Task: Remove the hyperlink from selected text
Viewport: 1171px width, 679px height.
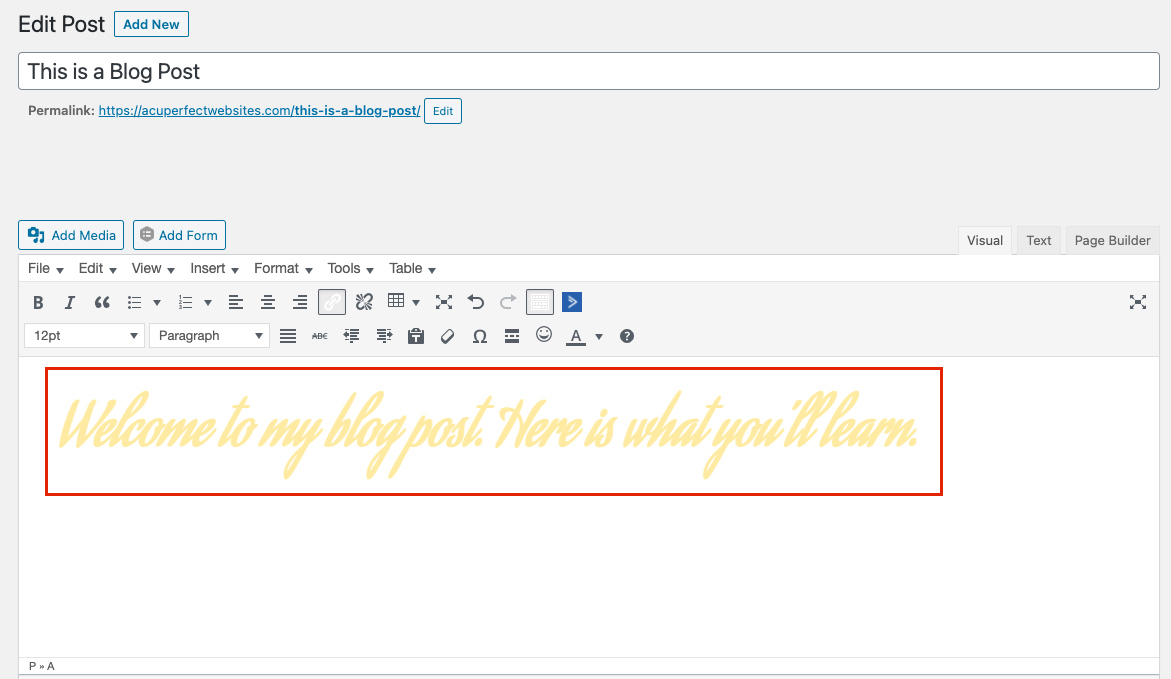Action: (363, 302)
